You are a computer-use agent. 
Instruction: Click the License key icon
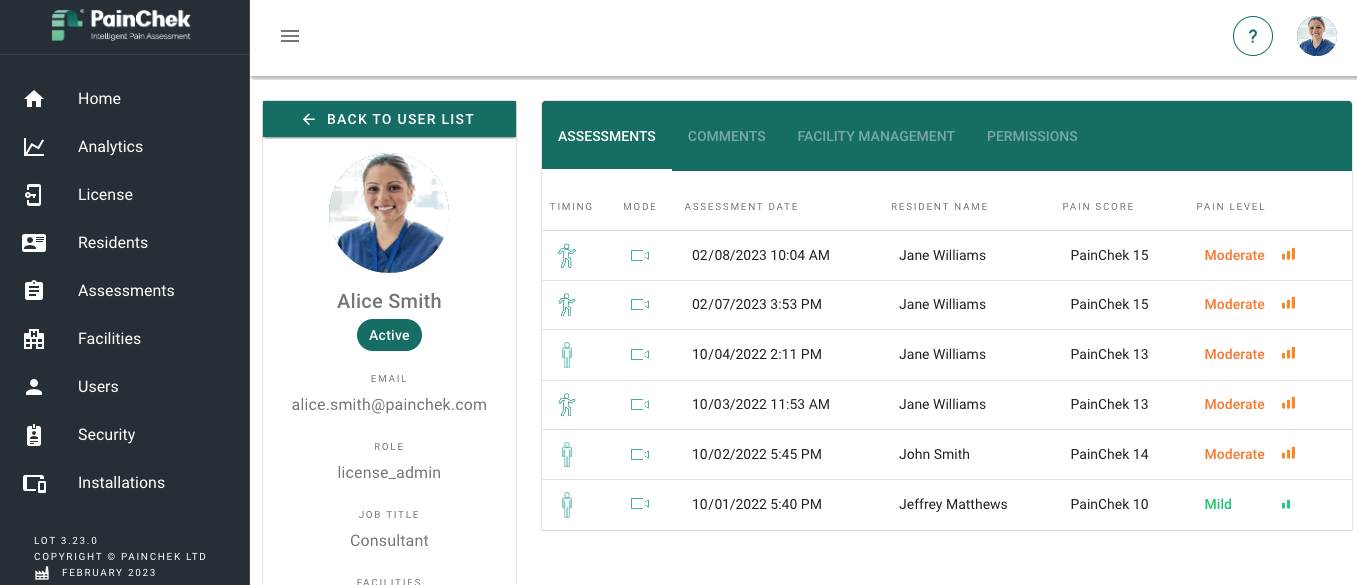point(34,195)
